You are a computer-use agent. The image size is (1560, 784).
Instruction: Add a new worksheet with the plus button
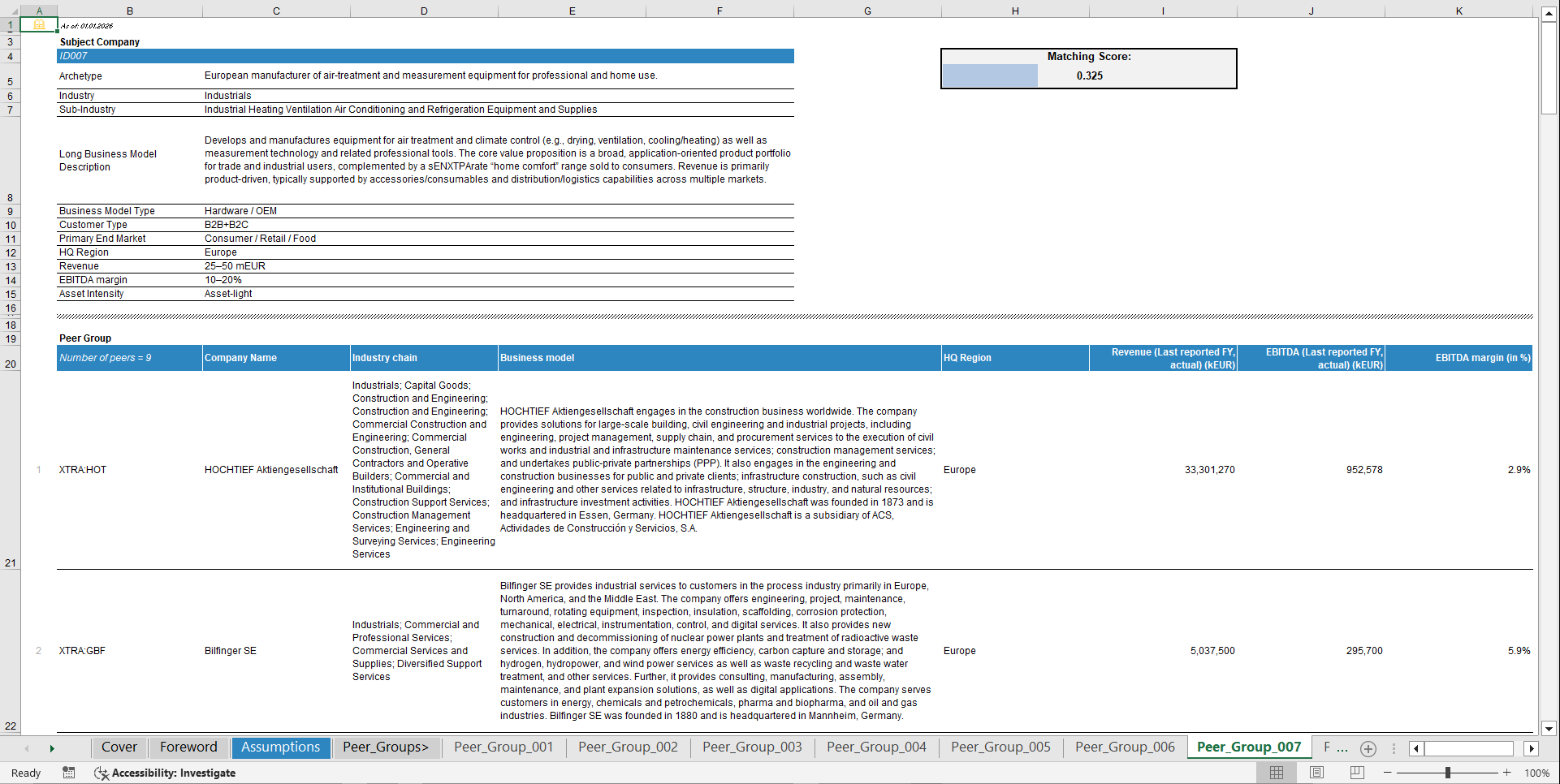[1368, 748]
